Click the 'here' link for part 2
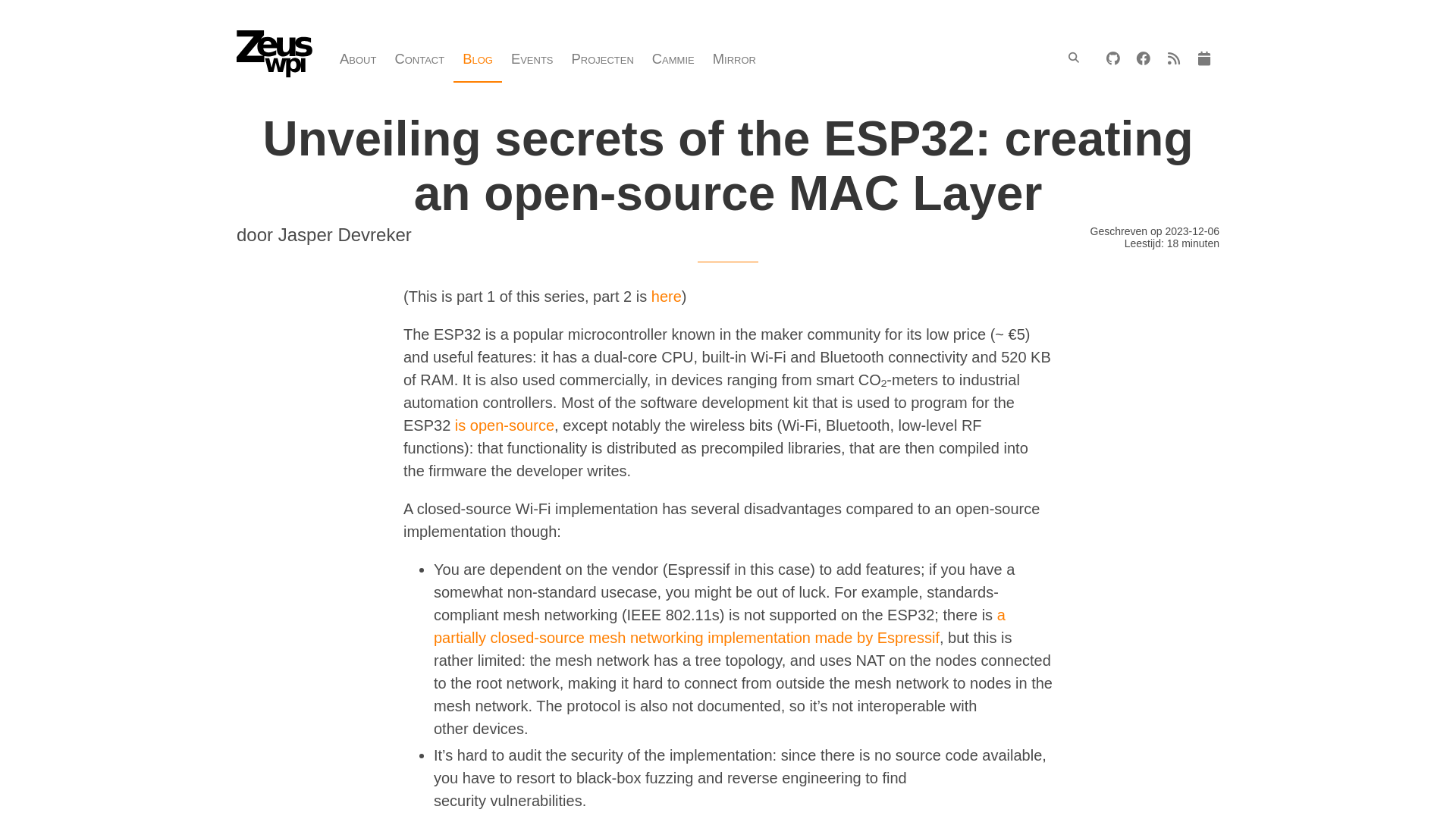The height and width of the screenshot is (819, 1456). point(666,296)
